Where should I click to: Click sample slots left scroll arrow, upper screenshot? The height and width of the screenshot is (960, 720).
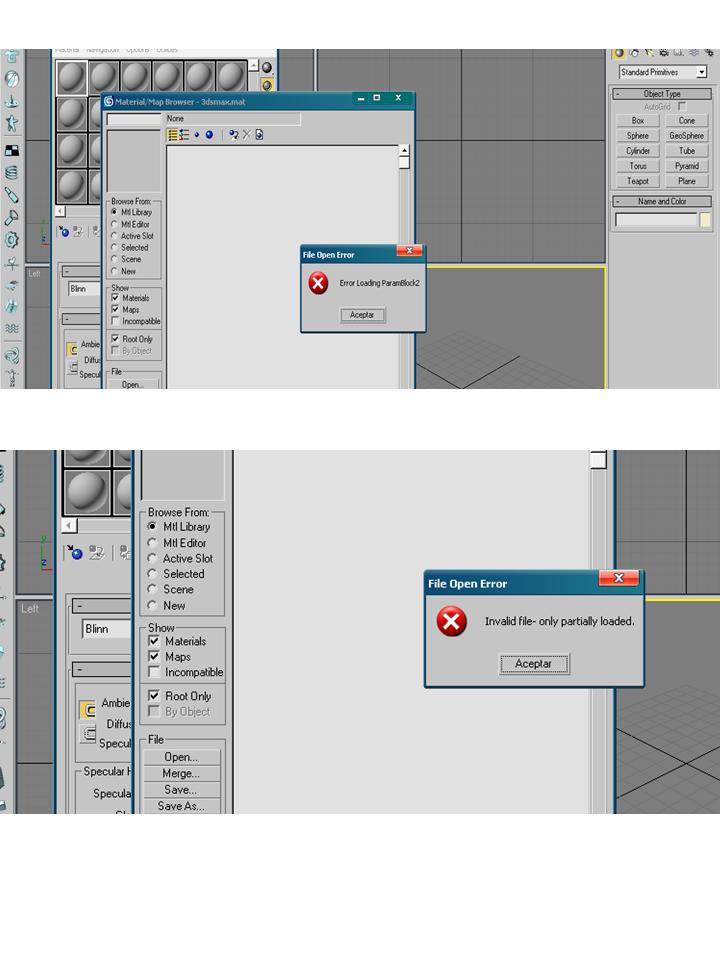60,211
